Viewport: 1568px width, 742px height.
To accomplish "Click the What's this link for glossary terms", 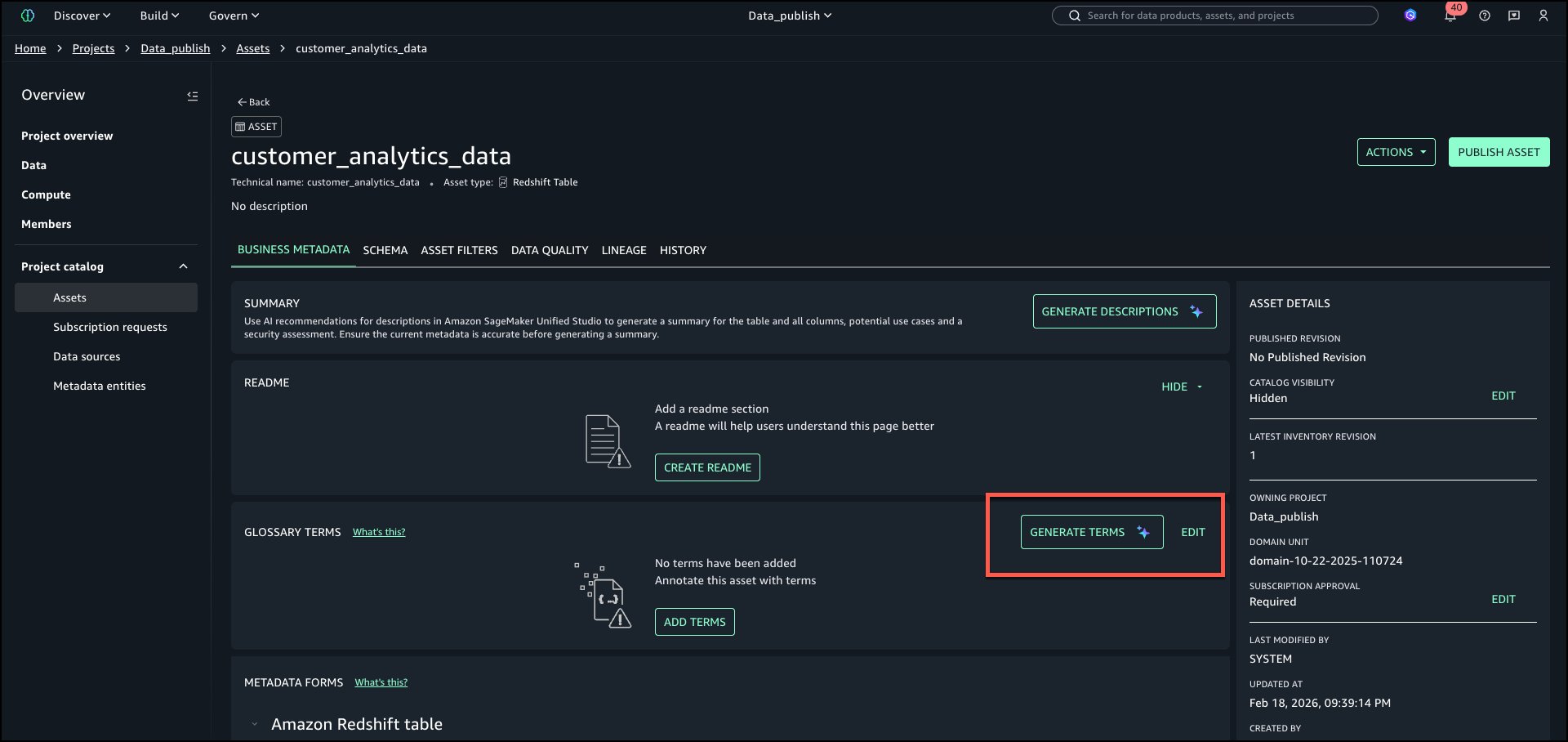I will click(x=379, y=532).
